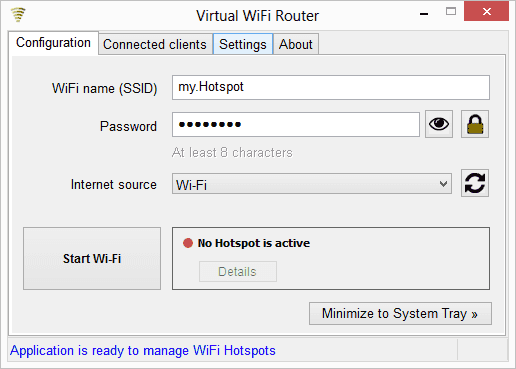Select the Configuration tab
This screenshot has width=516, height=369.
[x=53, y=43]
